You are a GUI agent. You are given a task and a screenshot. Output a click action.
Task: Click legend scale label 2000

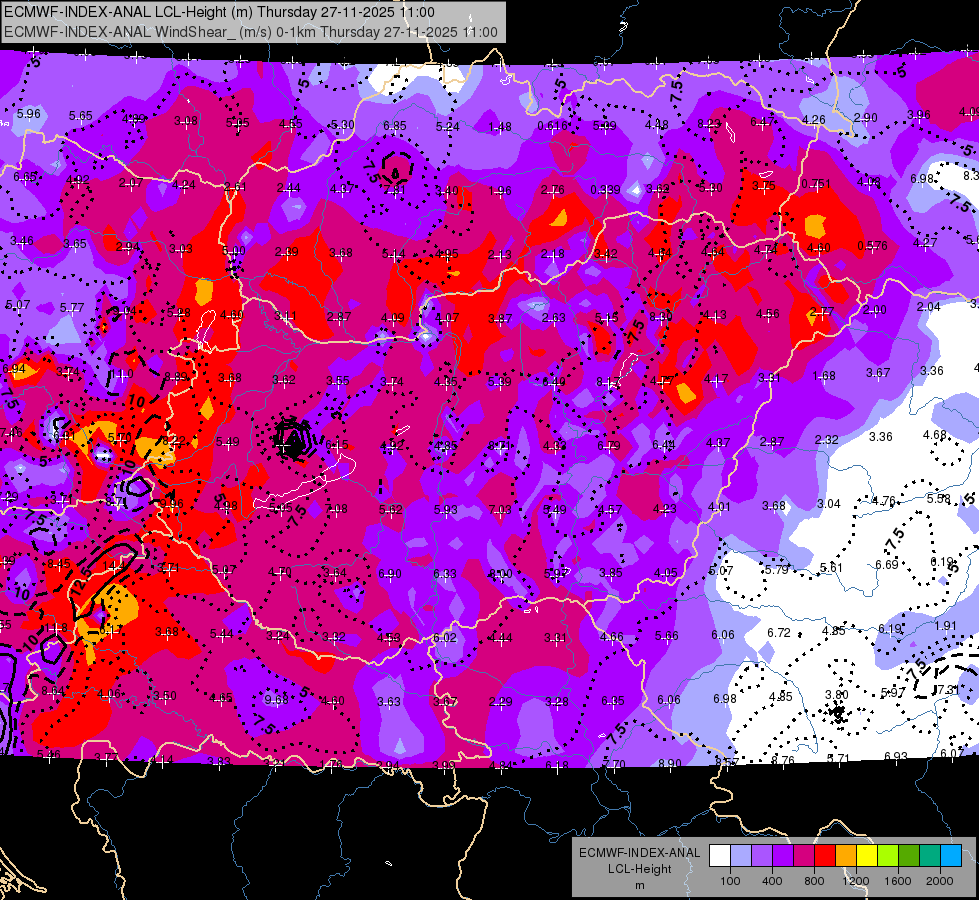click(940, 881)
